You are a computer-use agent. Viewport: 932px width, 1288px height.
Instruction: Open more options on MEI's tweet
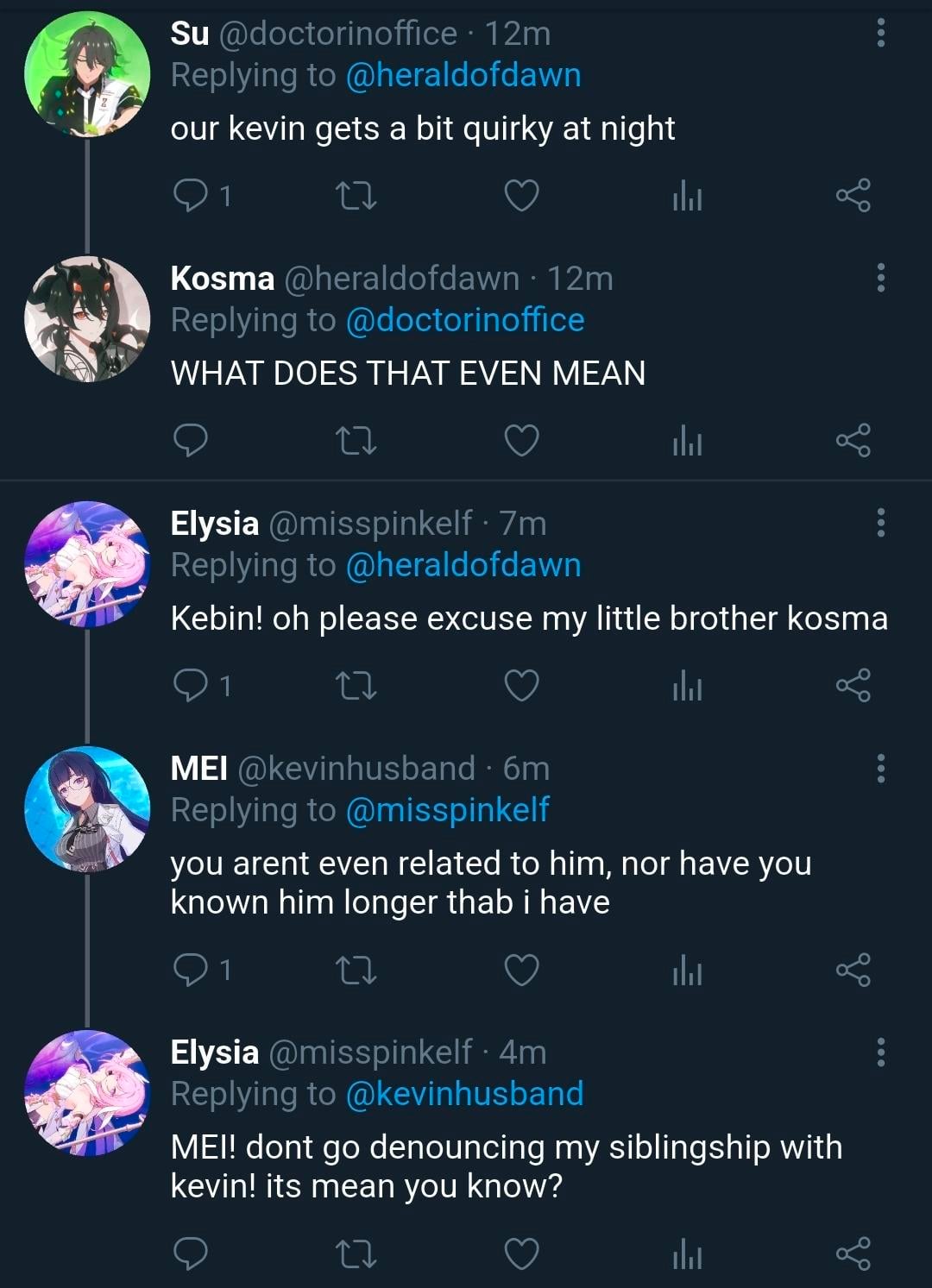click(x=880, y=768)
